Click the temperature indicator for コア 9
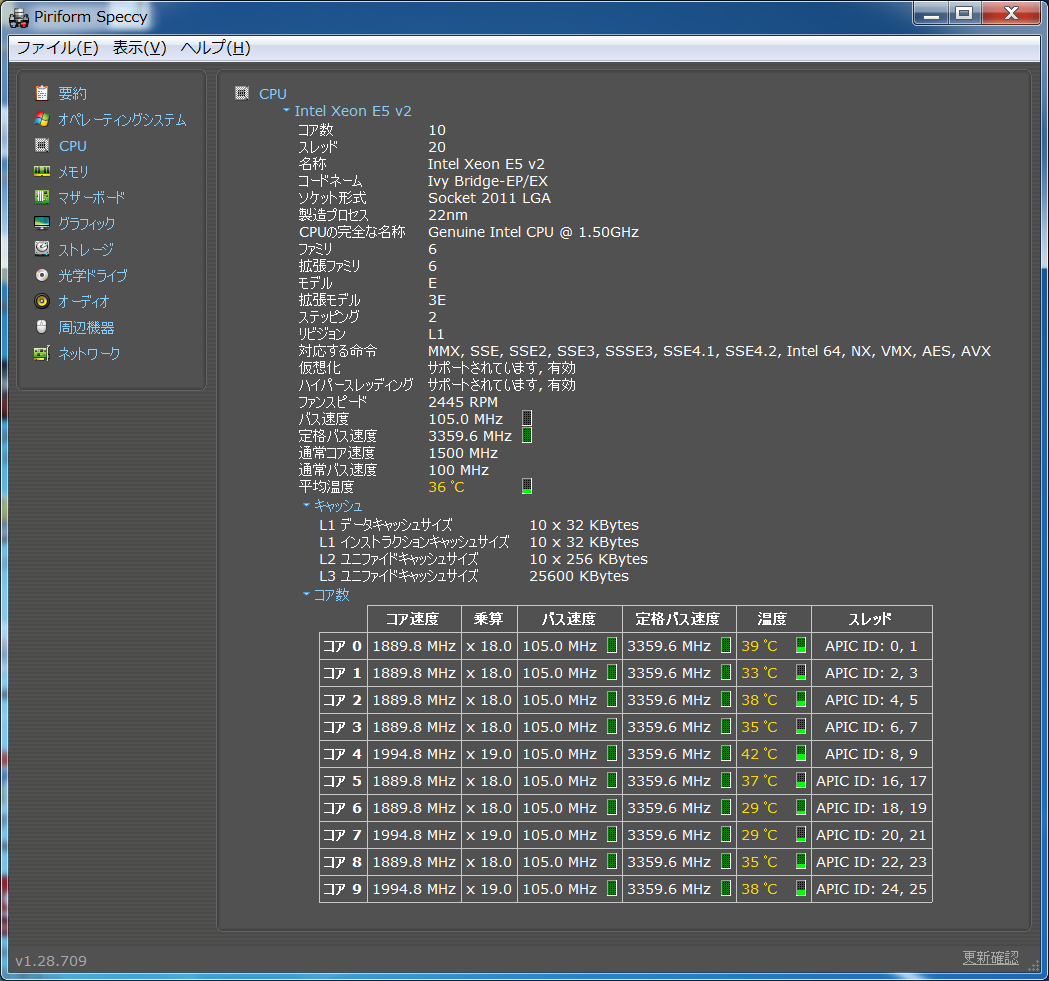The width and height of the screenshot is (1049, 981). click(x=801, y=888)
